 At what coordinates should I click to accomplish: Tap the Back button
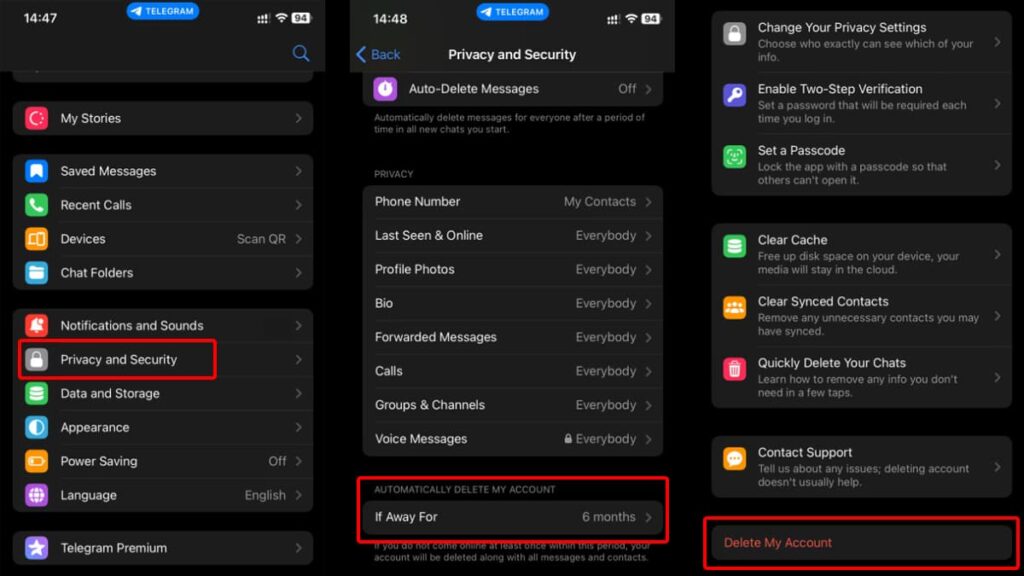pyautogui.click(x=378, y=55)
